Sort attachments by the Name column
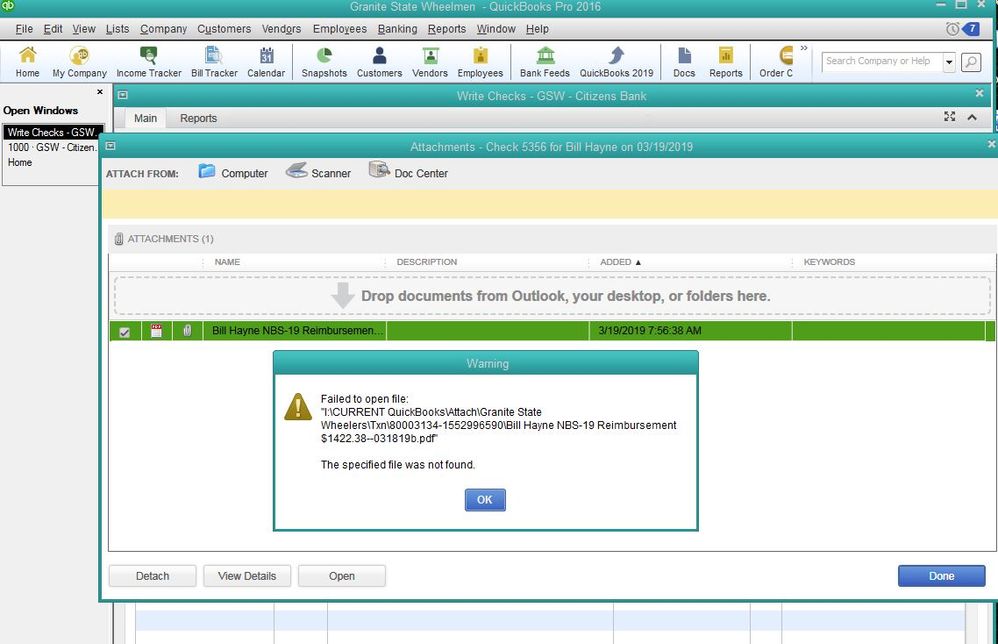This screenshot has width=998, height=644. click(x=227, y=262)
